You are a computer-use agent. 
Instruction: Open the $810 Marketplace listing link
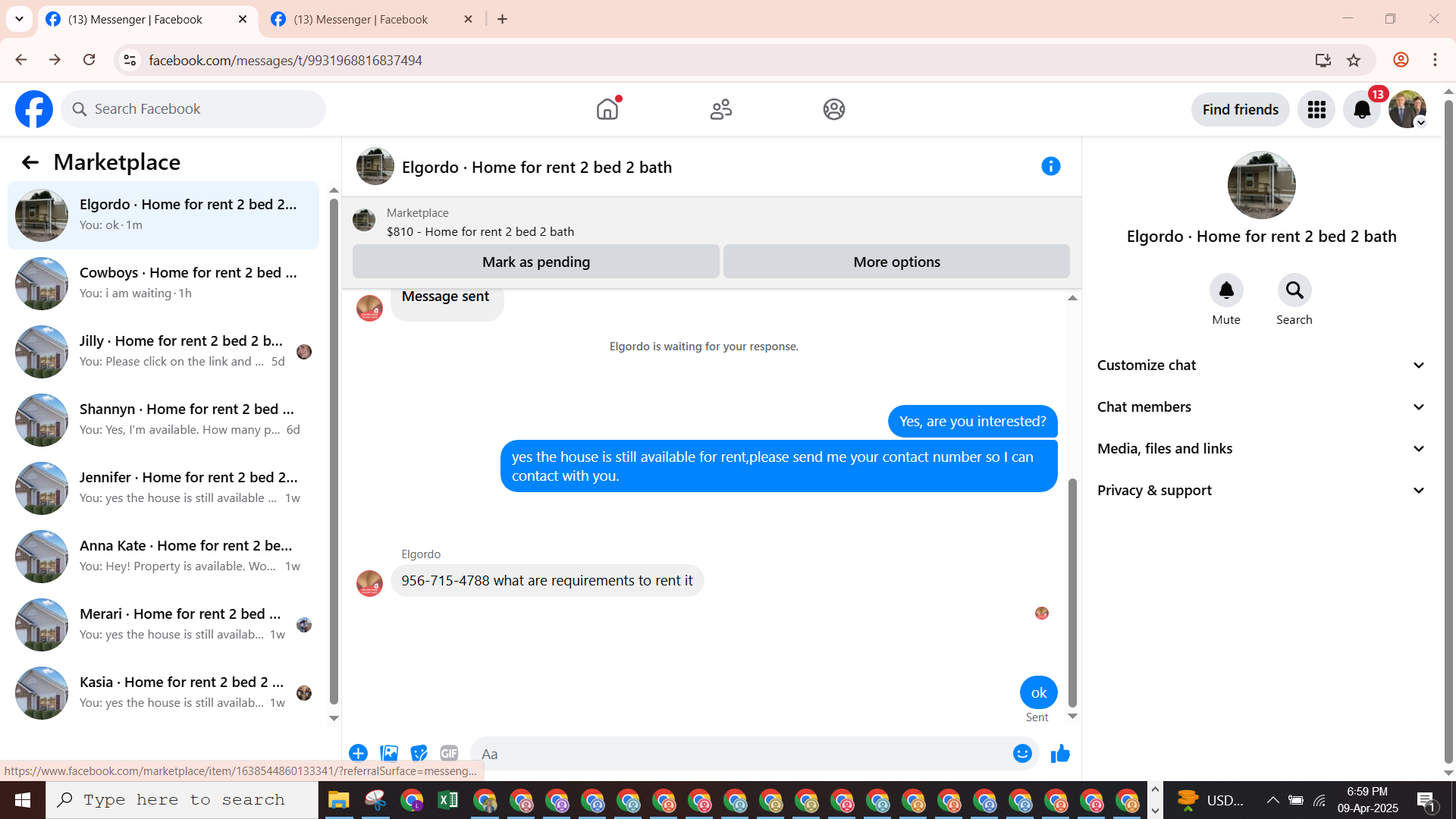[480, 232]
